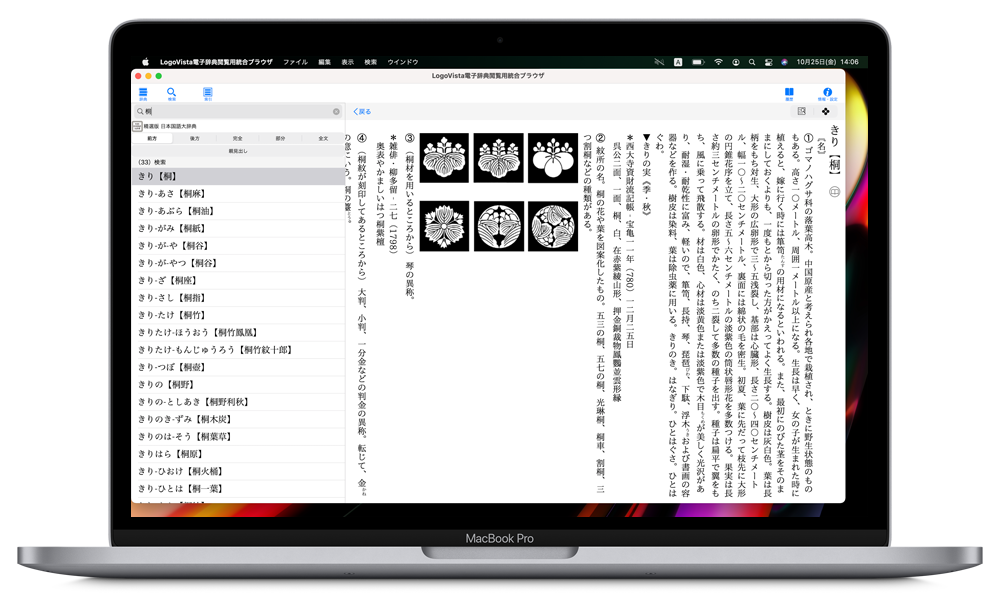
Task: Select the entry きりたけ-ほうおう【桐竹鳳凰】
Action: (238, 332)
